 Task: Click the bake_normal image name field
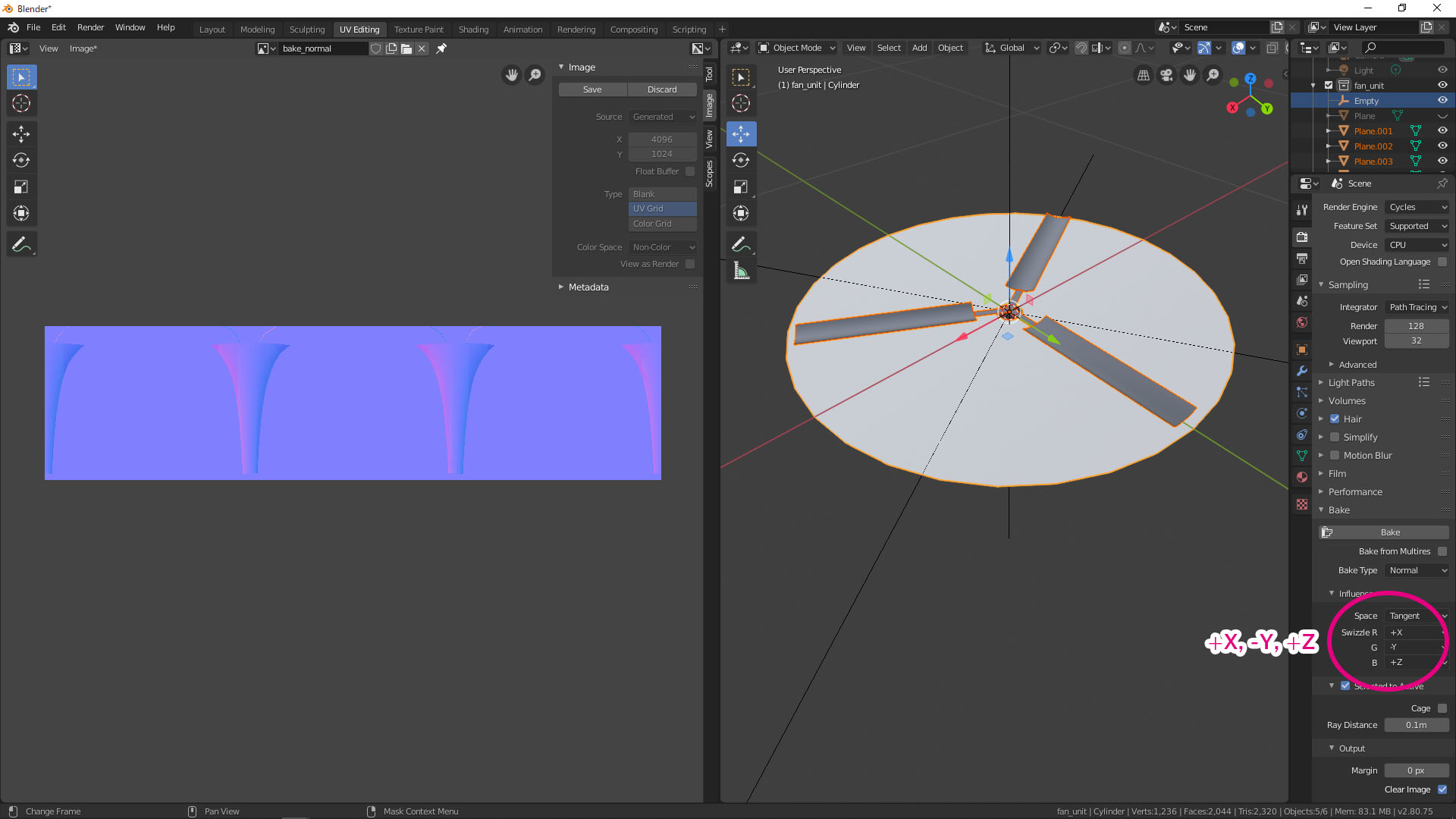click(325, 49)
